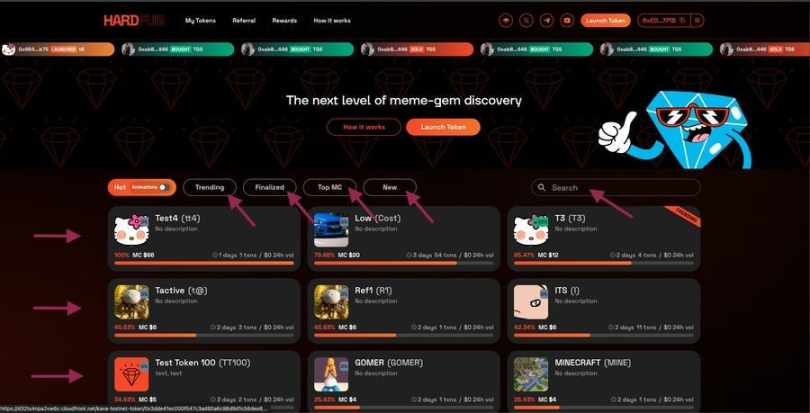Open the Telegram social icon in header
The height and width of the screenshot is (413, 810).
pyautogui.click(x=547, y=21)
